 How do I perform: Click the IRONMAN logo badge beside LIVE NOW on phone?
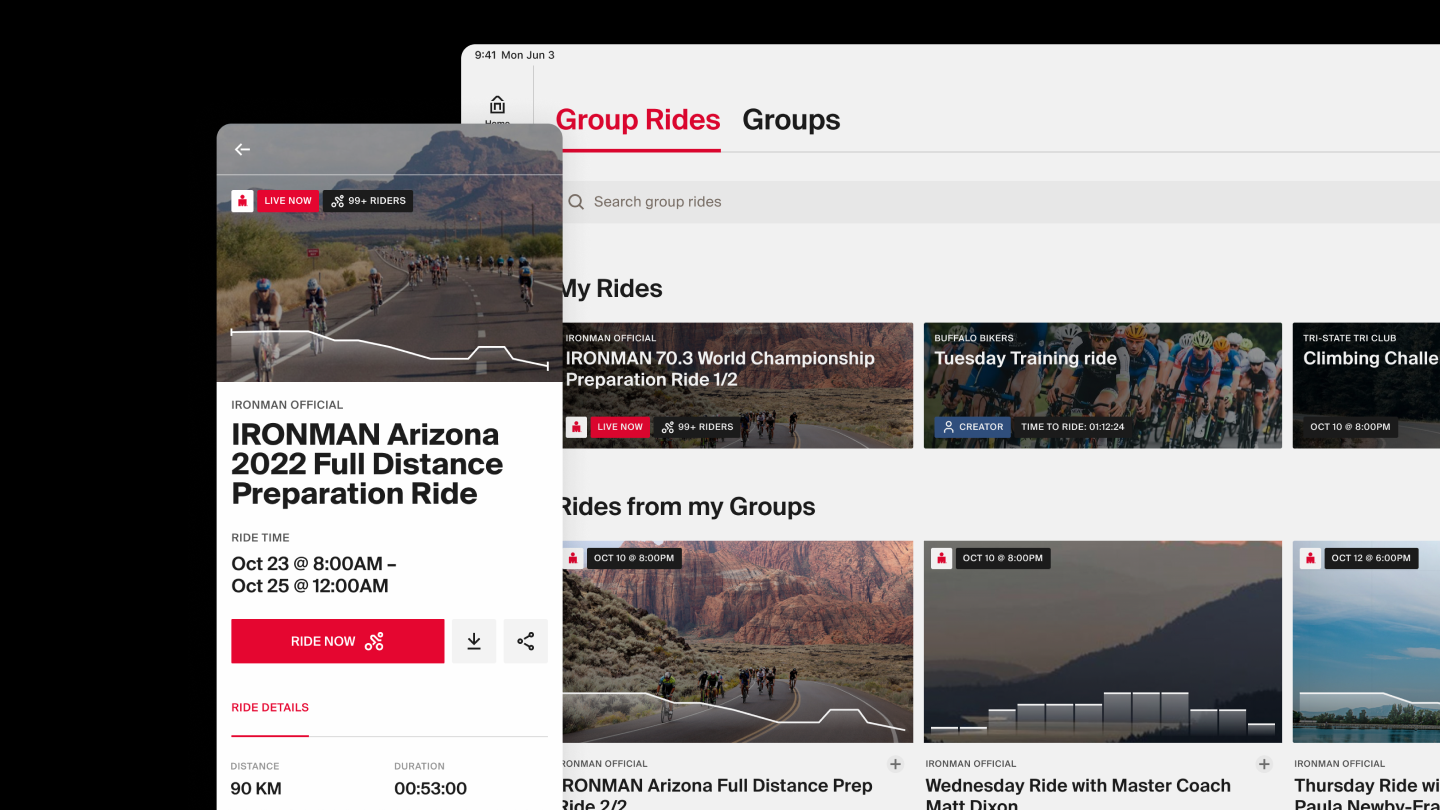[x=242, y=201]
